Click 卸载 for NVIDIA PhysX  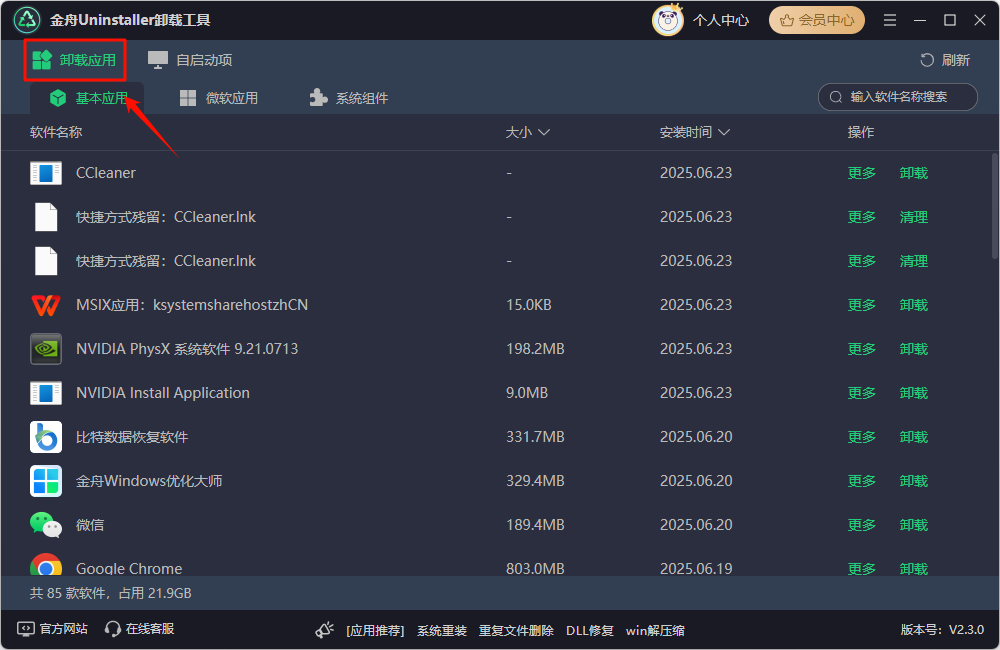[x=913, y=349]
